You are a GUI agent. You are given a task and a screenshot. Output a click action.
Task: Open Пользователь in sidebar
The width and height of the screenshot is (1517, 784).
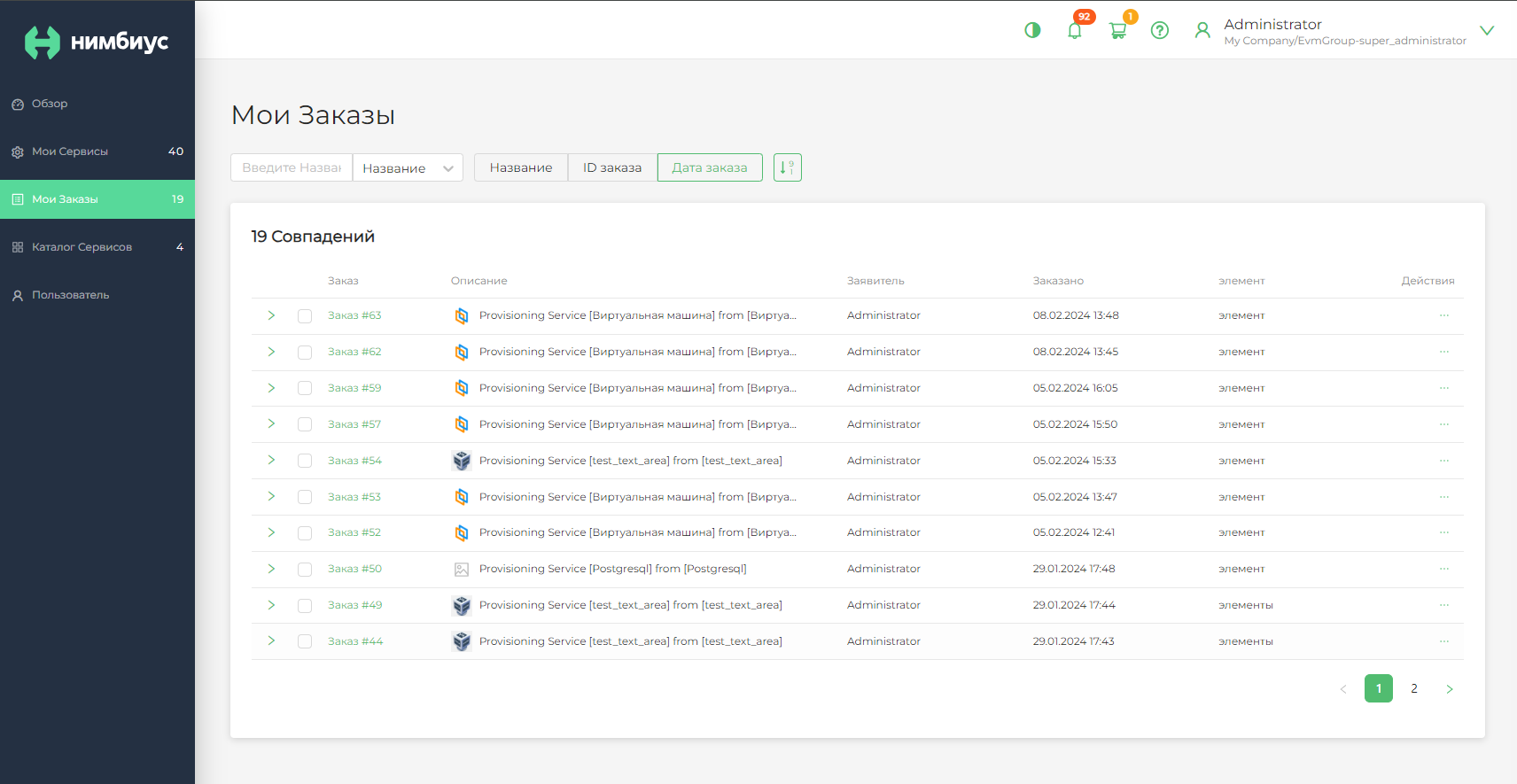[x=97, y=295]
